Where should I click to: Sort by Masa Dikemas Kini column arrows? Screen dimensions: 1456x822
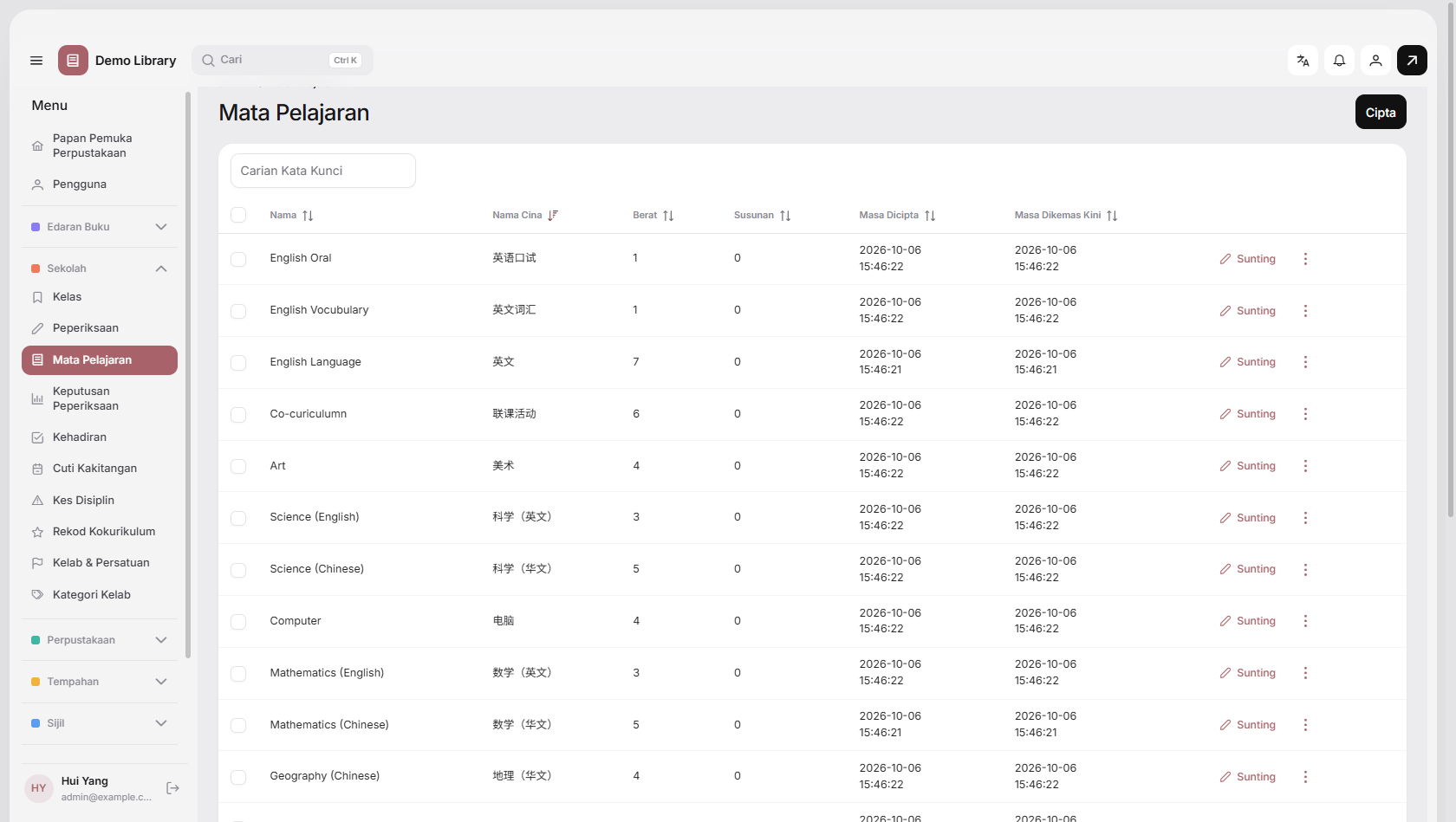[x=1112, y=216]
